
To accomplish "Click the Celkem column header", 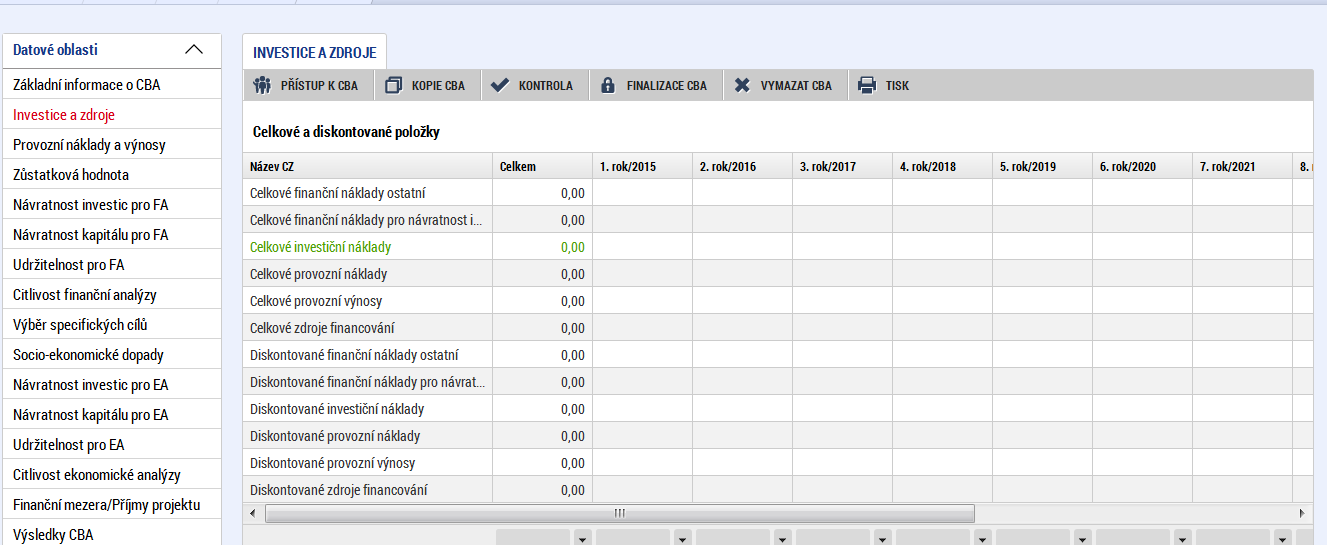I will (x=542, y=166).
